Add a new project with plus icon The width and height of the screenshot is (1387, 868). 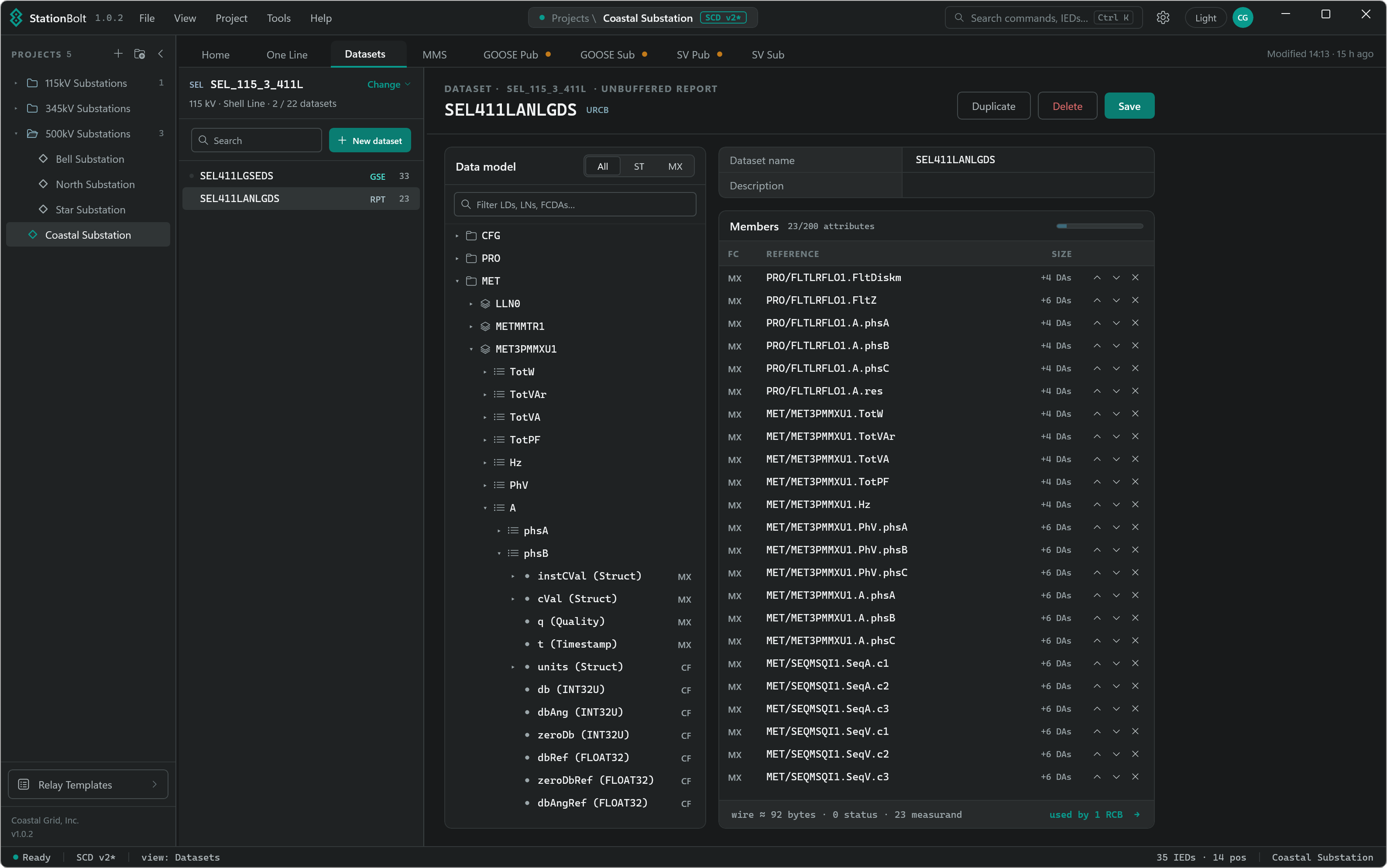118,53
